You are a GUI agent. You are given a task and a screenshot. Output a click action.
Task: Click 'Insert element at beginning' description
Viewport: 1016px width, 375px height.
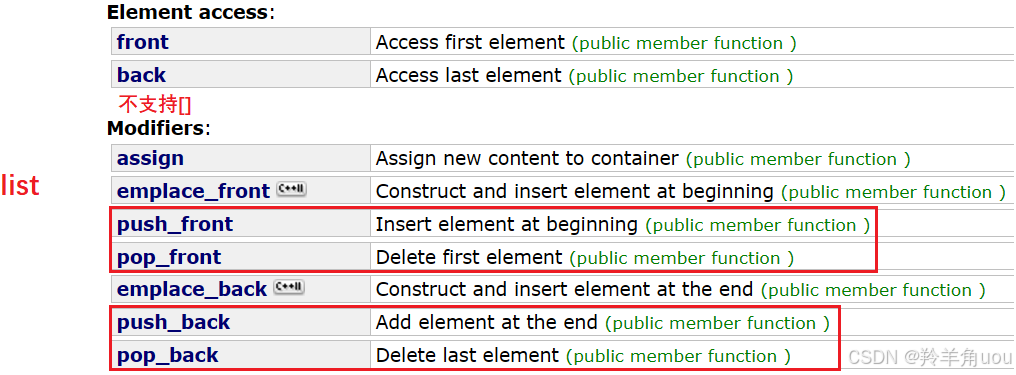point(507,225)
